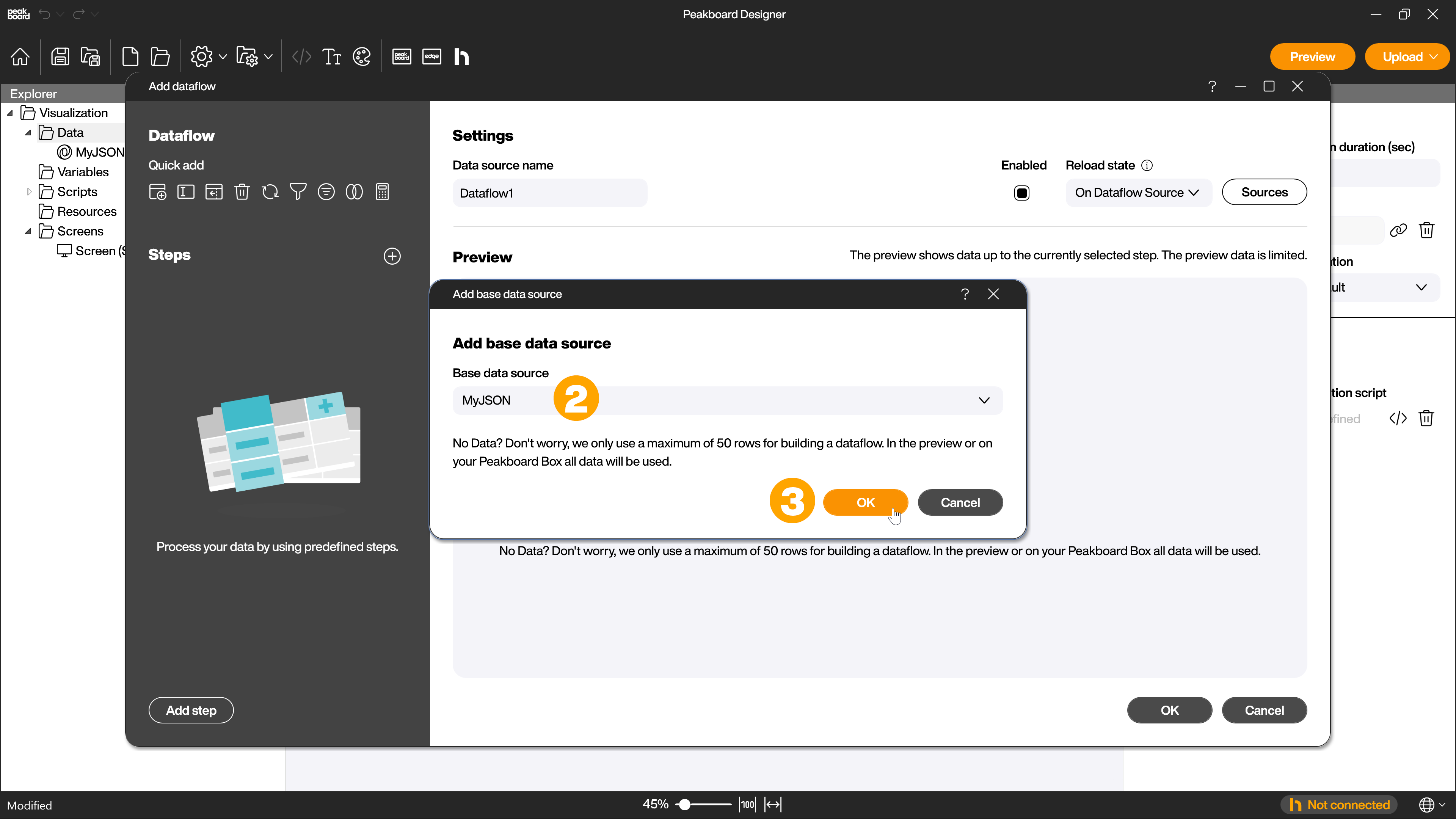Toggle the Enabled checkbox
Screen dimensions: 1456x819
pos(1022,193)
